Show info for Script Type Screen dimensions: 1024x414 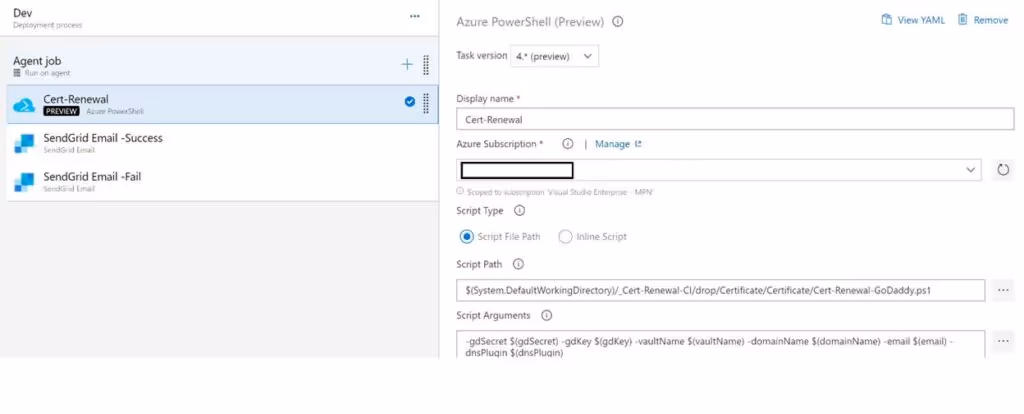519,211
